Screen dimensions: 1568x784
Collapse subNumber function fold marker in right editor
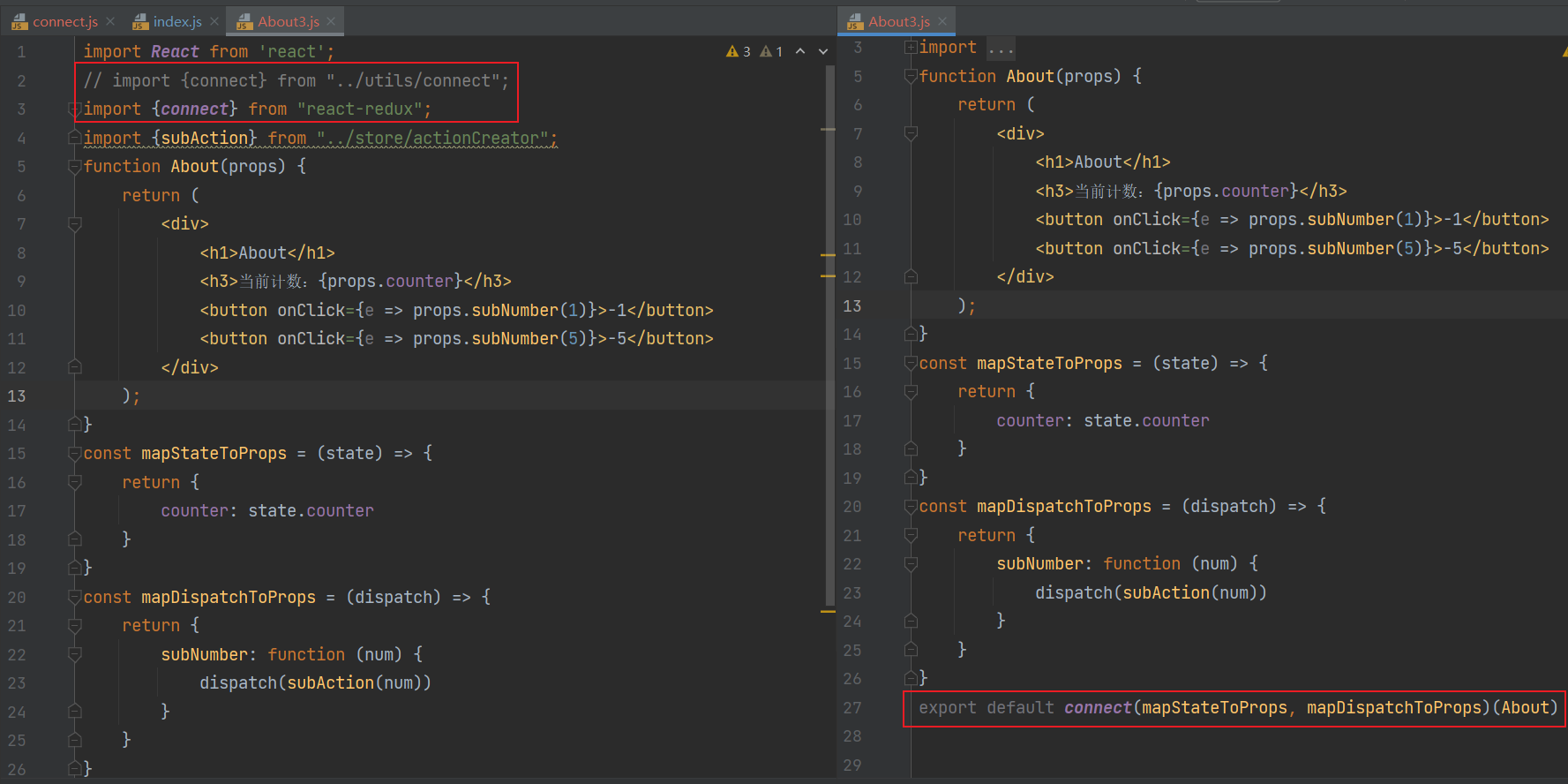point(911,564)
